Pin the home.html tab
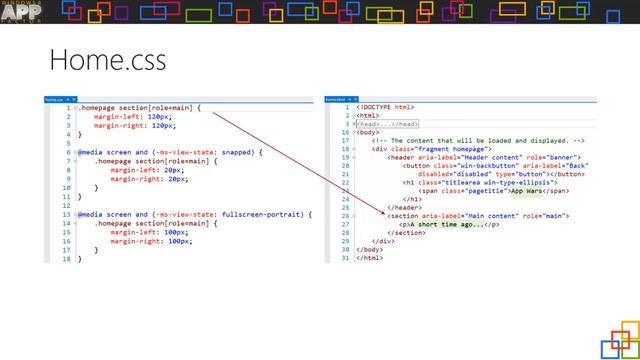This screenshot has height=360, width=640. coord(349,99)
